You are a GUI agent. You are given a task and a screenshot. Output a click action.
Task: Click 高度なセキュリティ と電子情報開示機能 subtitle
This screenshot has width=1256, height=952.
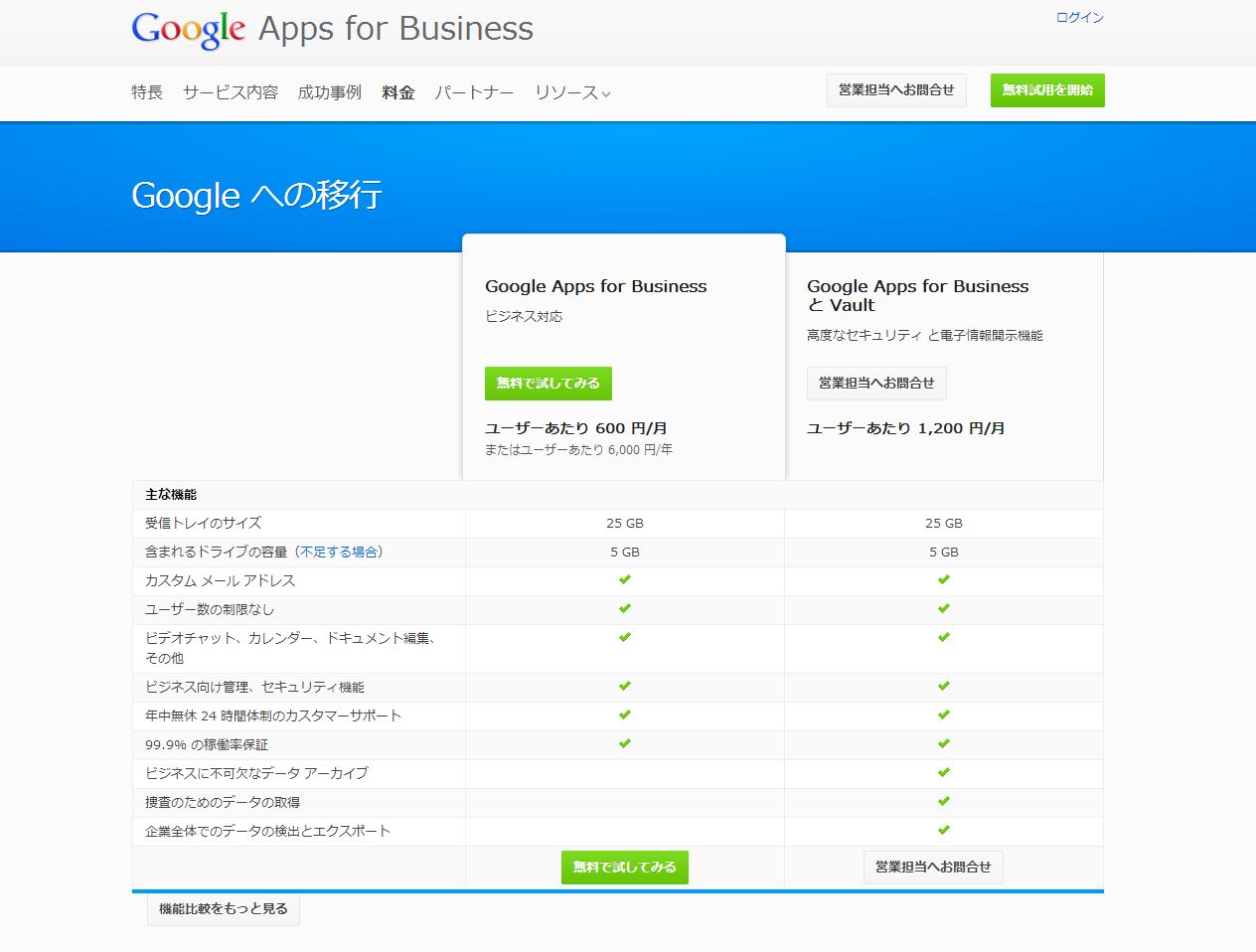click(x=925, y=336)
